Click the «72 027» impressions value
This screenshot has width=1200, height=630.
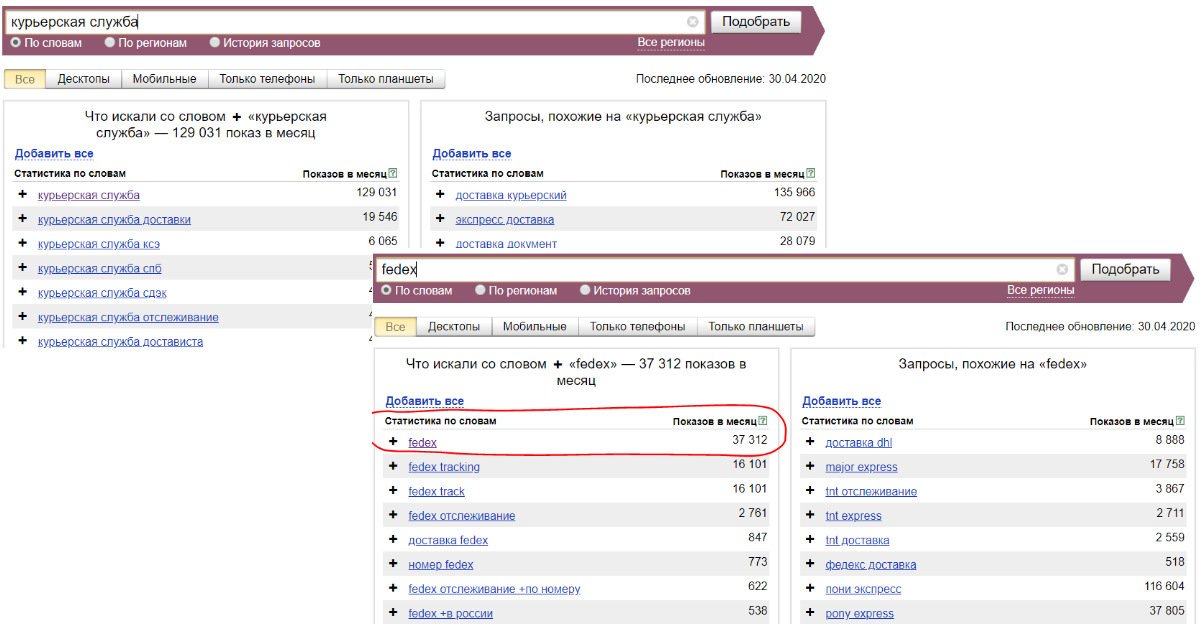coord(797,218)
